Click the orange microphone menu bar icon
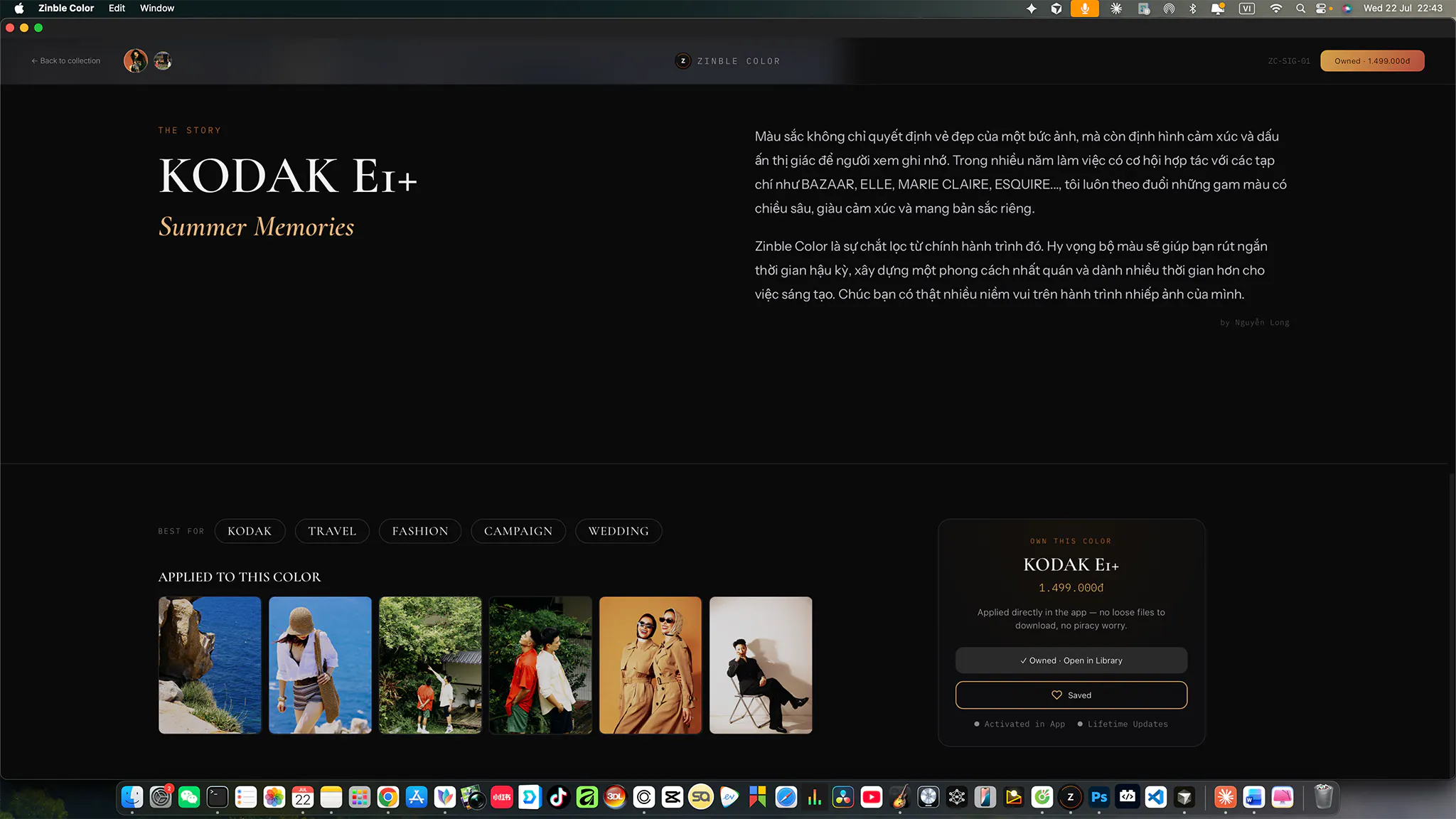This screenshot has width=1456, height=819. pyautogui.click(x=1085, y=9)
